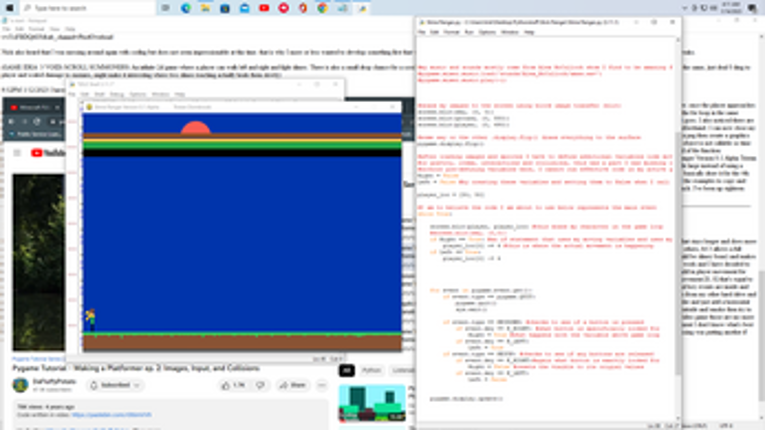This screenshot has width=765, height=430.
Task: Expand the Subscribed notification dropdown
Action: pyautogui.click(x=137, y=384)
